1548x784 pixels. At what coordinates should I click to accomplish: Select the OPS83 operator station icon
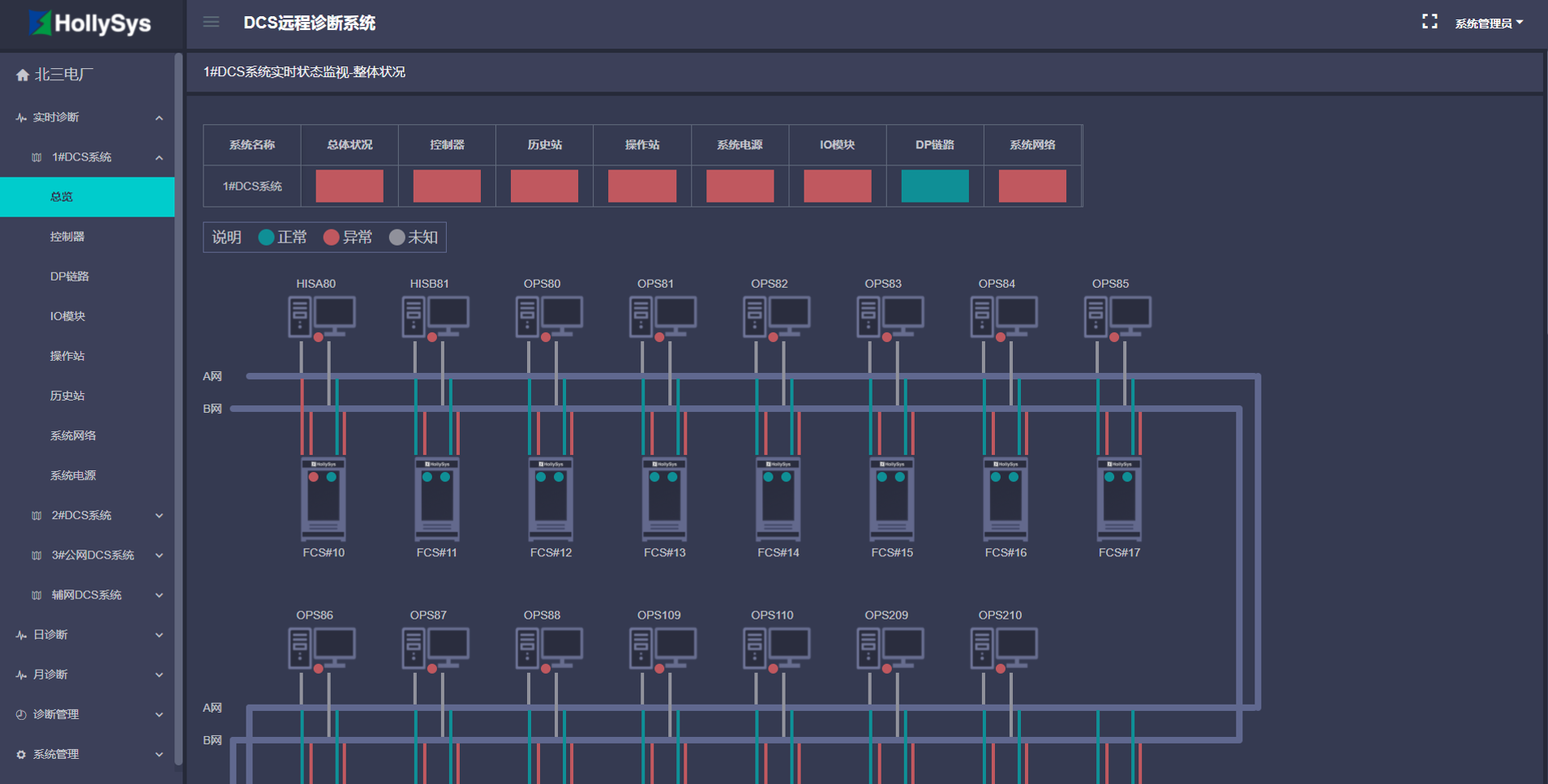point(890,316)
